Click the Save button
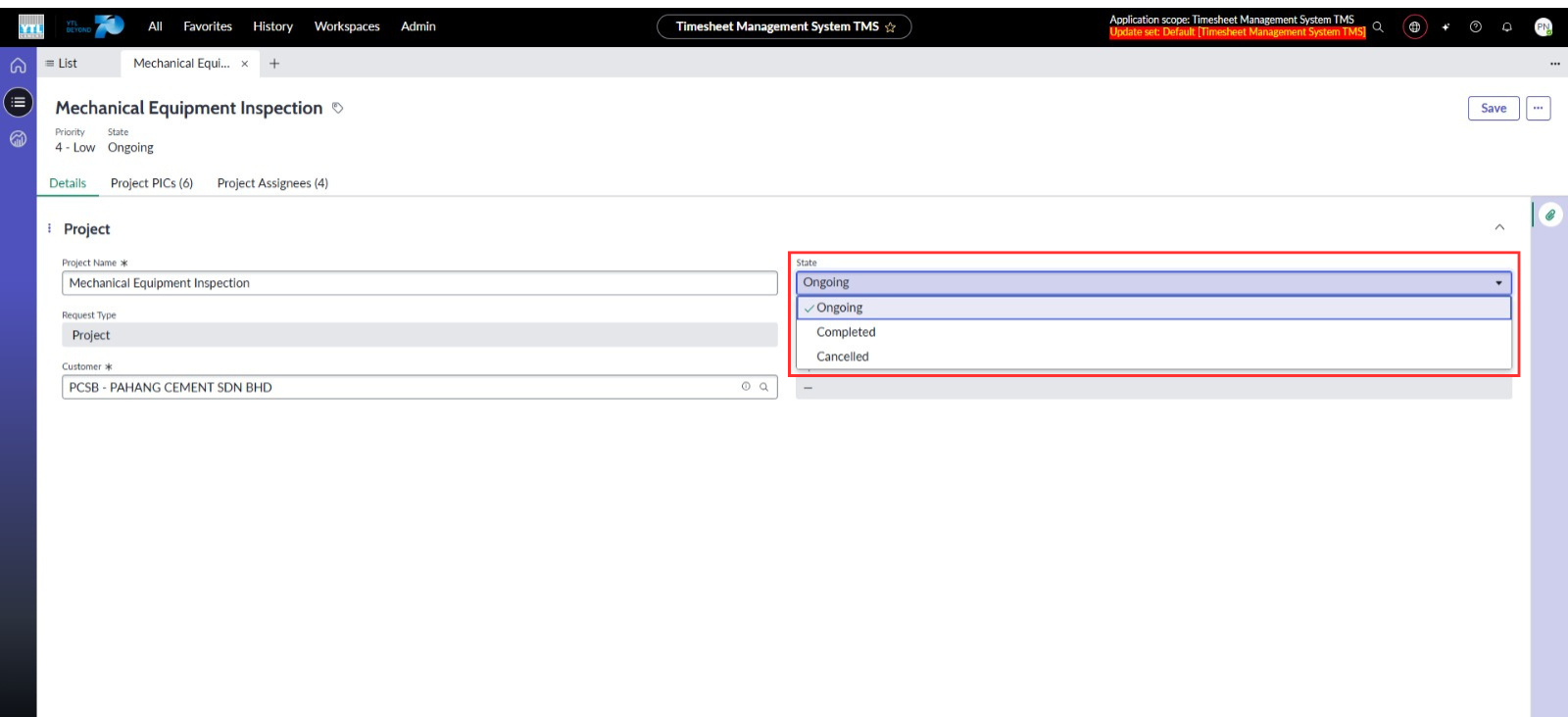The width and height of the screenshot is (1568, 717). point(1493,108)
